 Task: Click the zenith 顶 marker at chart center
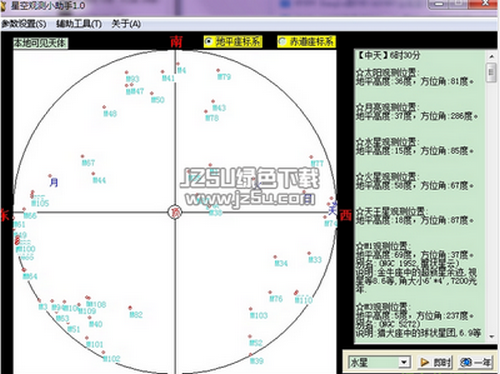pos(175,212)
